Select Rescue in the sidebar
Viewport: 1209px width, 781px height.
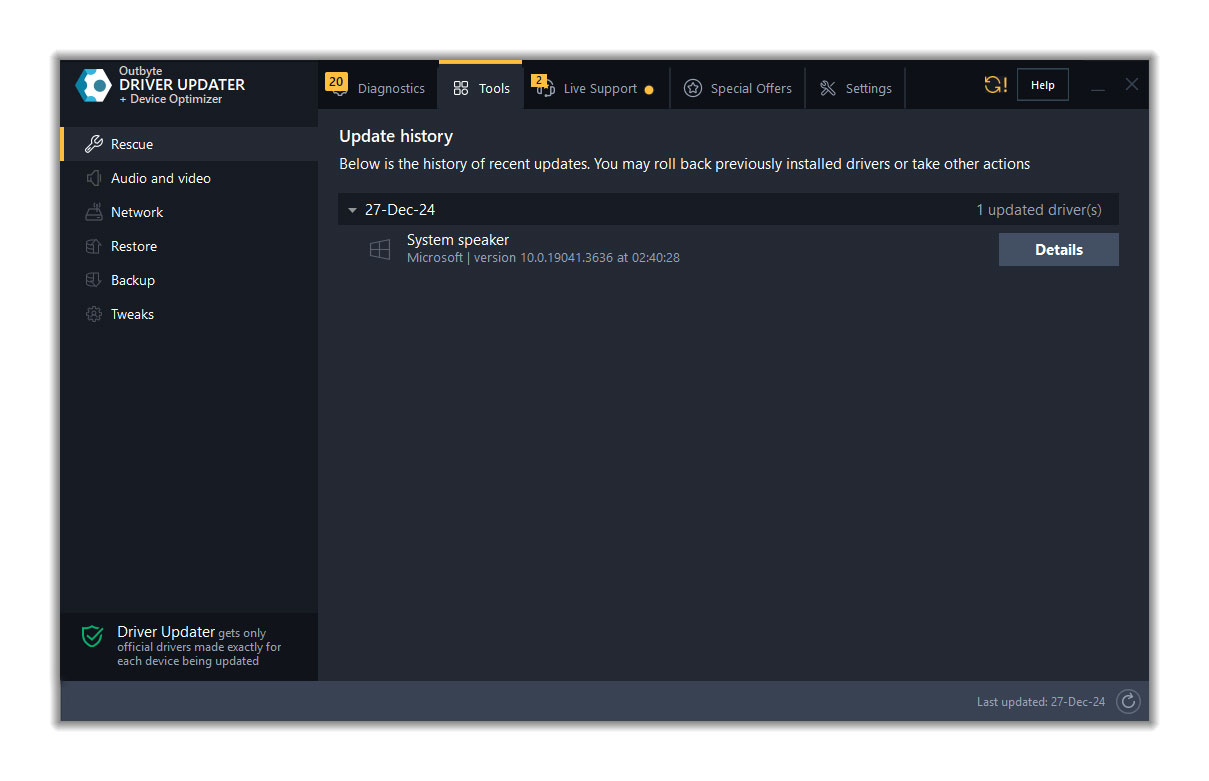(189, 144)
